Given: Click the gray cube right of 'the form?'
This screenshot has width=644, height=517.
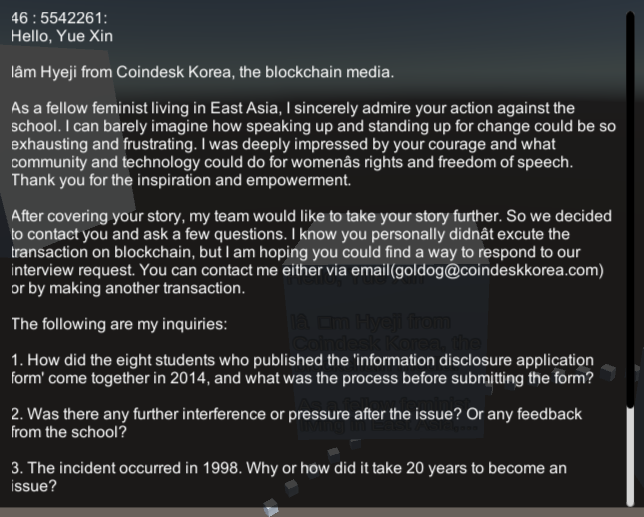Looking at the screenshot, I should [x=607, y=372].
